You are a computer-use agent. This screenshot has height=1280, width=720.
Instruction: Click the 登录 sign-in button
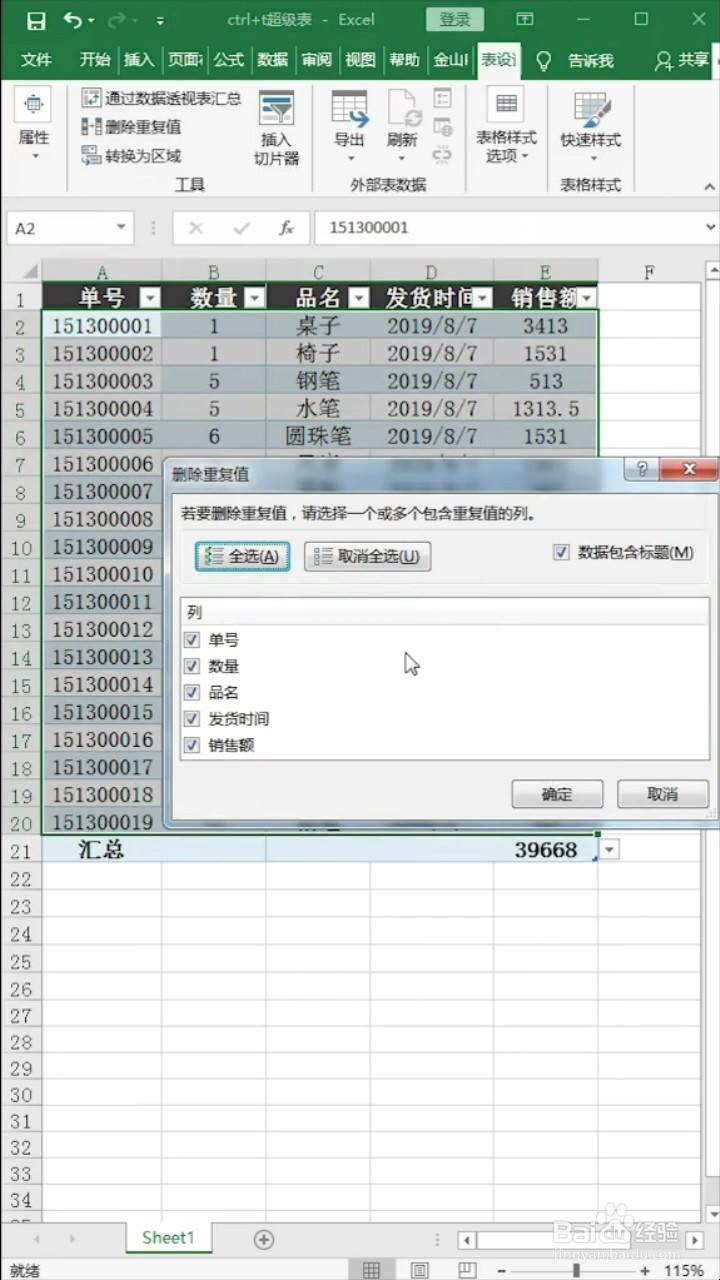454,19
